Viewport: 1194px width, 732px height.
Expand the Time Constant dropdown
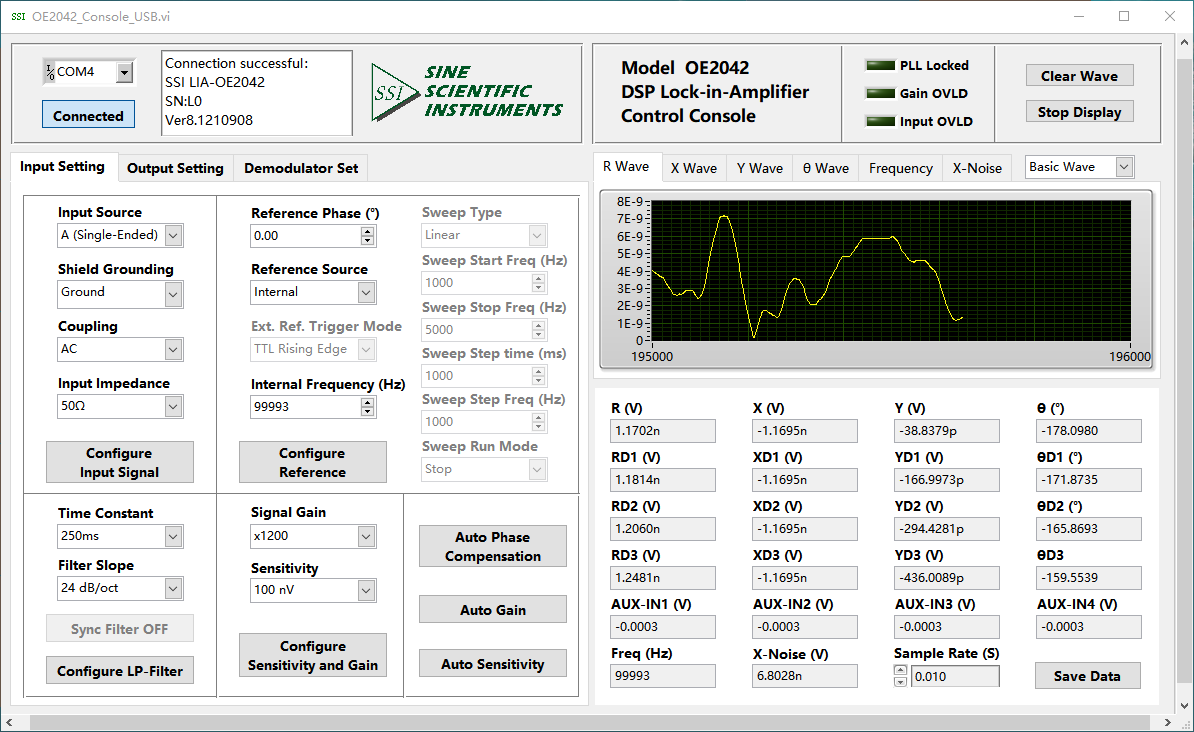tap(173, 536)
